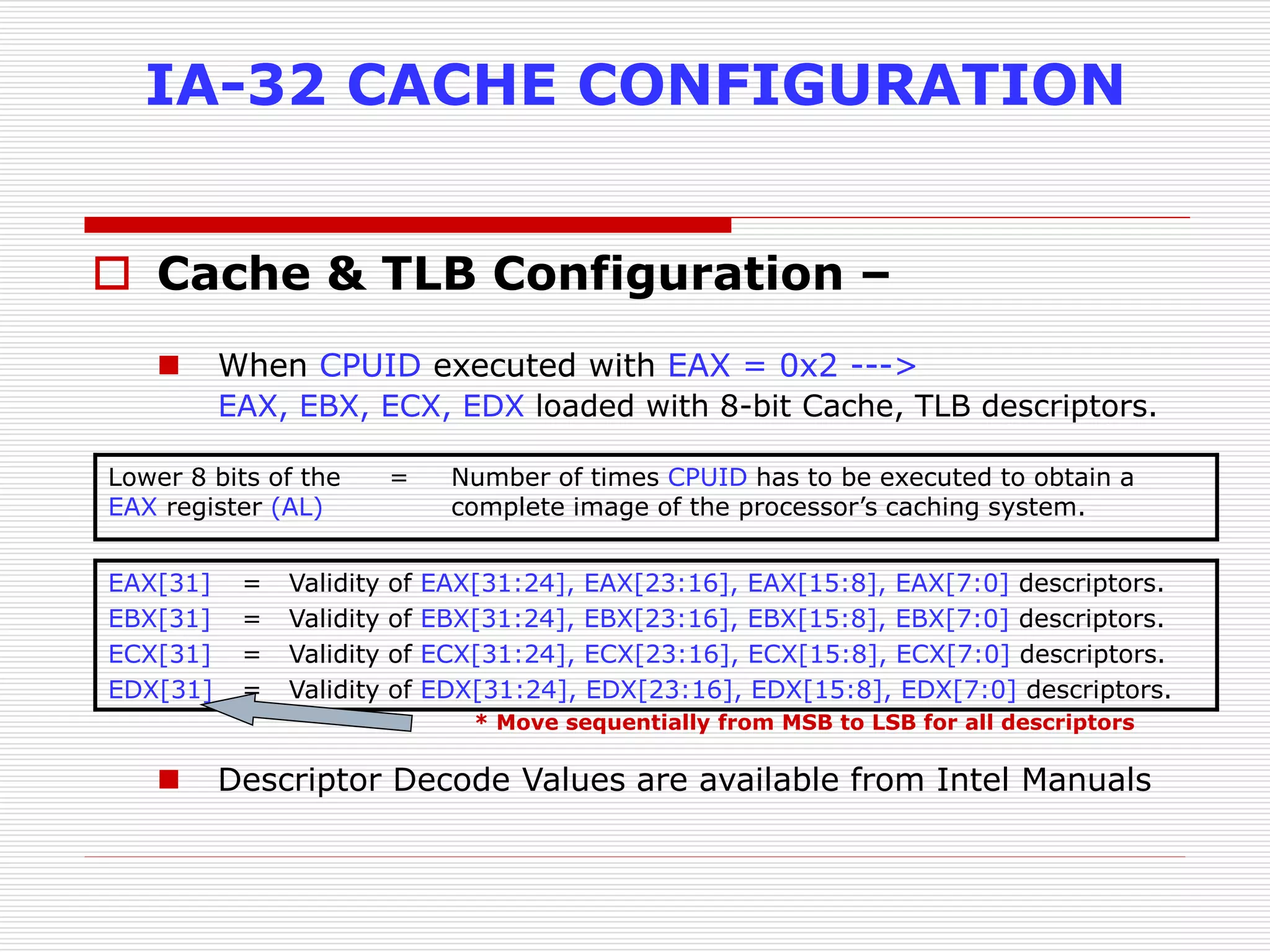The height and width of the screenshot is (952, 1270).
Task: Click 'complete image of the processor's caching system.'
Action: click(768, 508)
